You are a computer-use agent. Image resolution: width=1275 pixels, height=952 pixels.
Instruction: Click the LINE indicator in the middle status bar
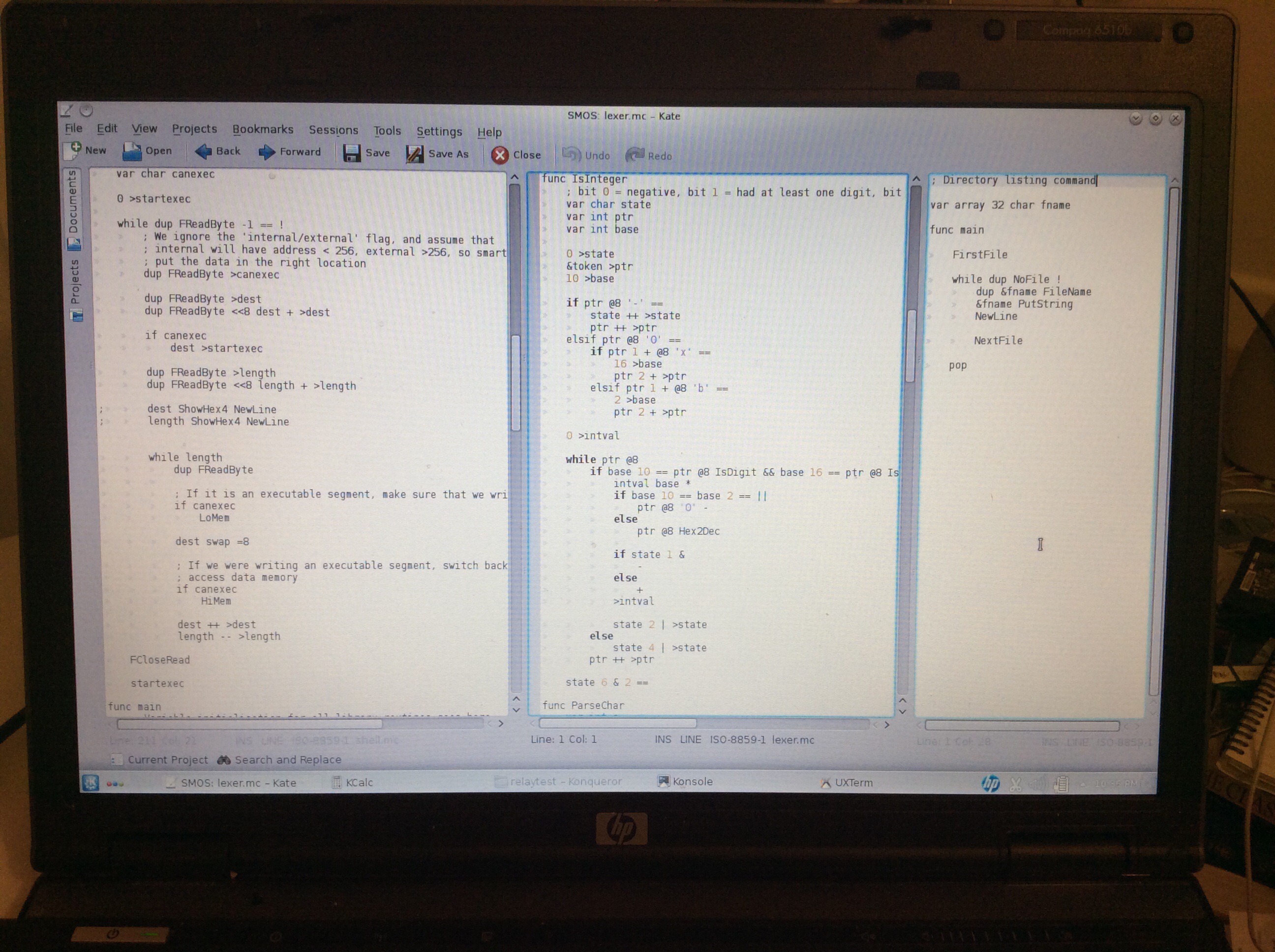(691, 740)
